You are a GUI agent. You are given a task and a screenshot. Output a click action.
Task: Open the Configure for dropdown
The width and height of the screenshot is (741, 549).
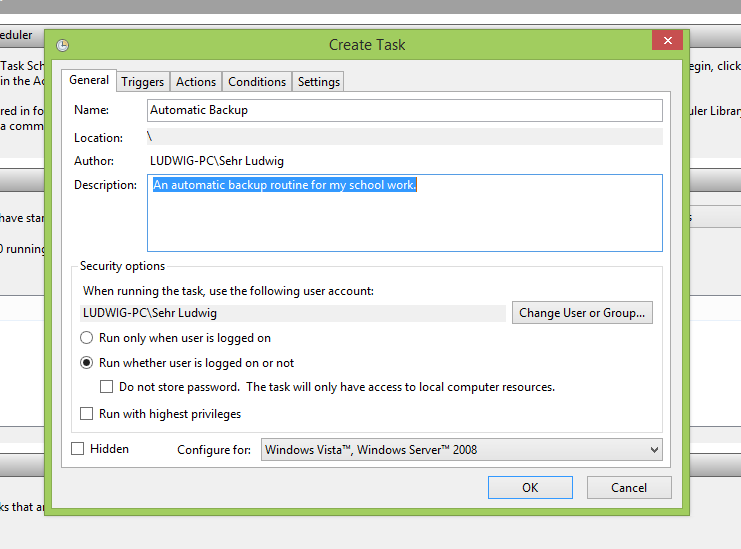(x=460, y=450)
